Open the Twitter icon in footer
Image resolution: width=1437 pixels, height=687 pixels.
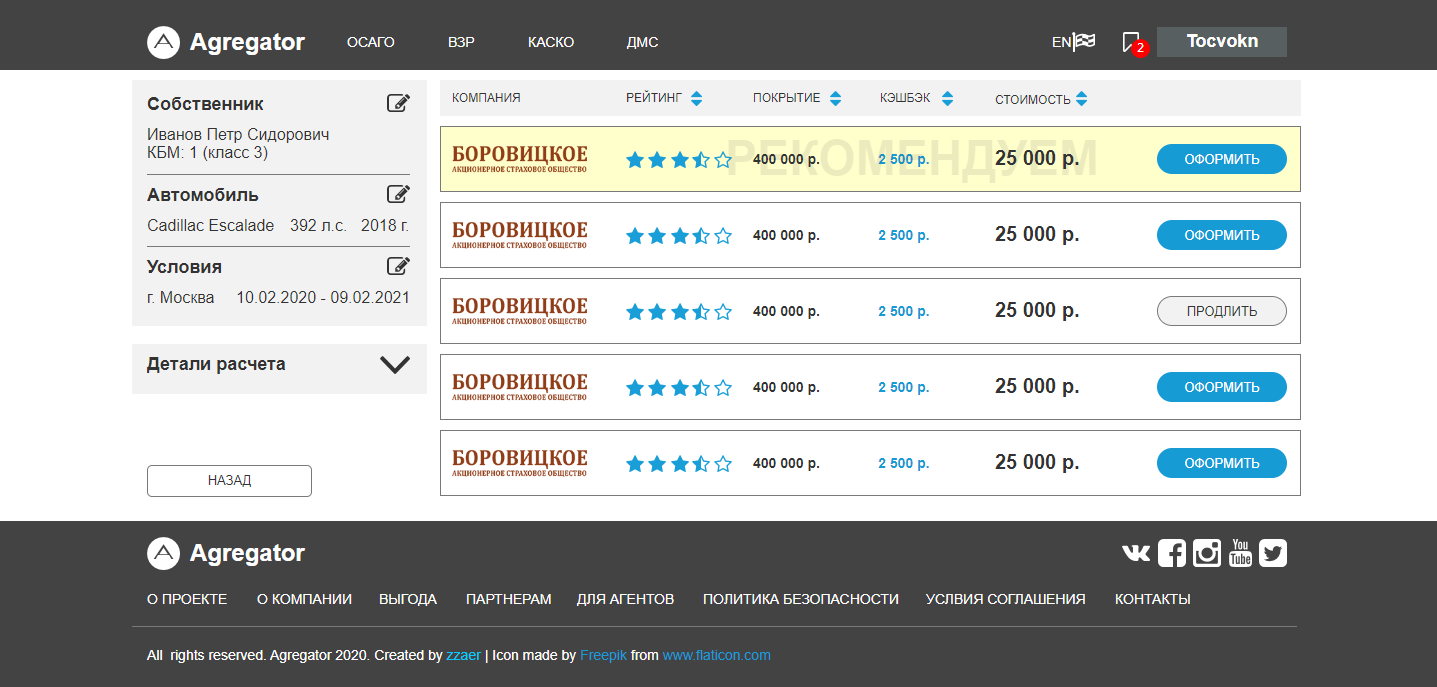(x=1273, y=553)
